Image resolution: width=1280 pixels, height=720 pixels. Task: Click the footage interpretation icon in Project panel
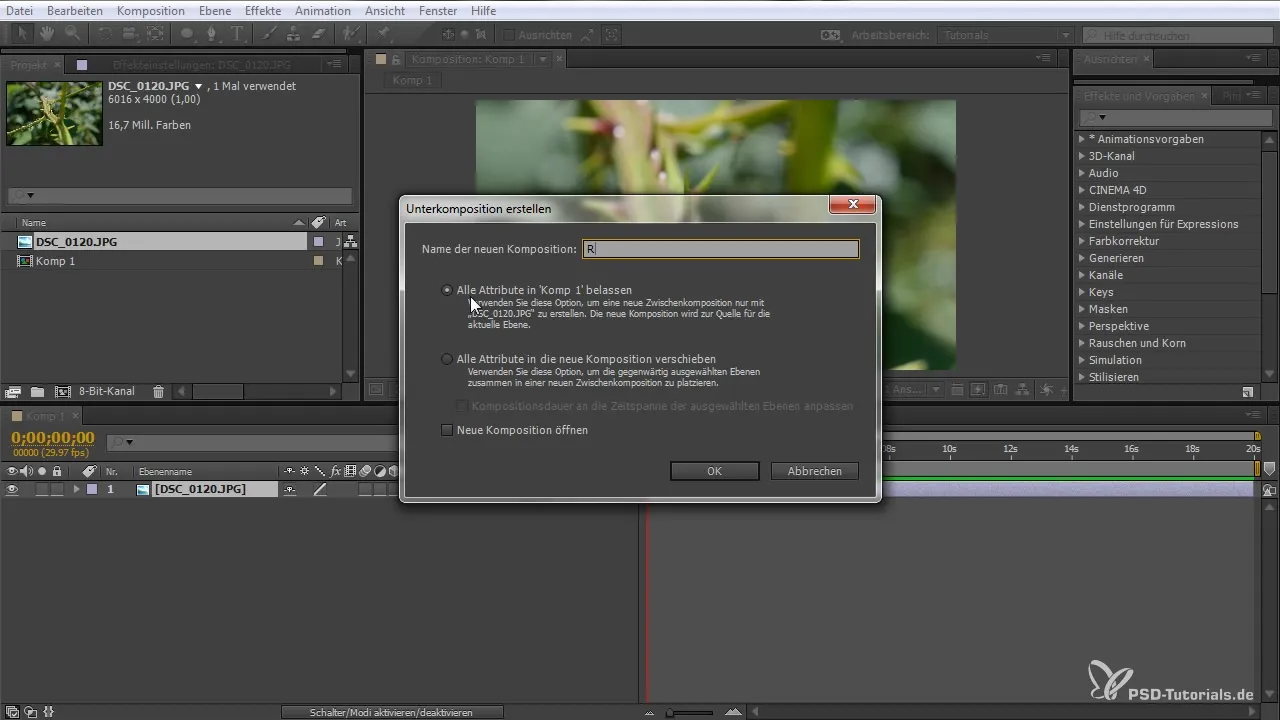tap(14, 392)
